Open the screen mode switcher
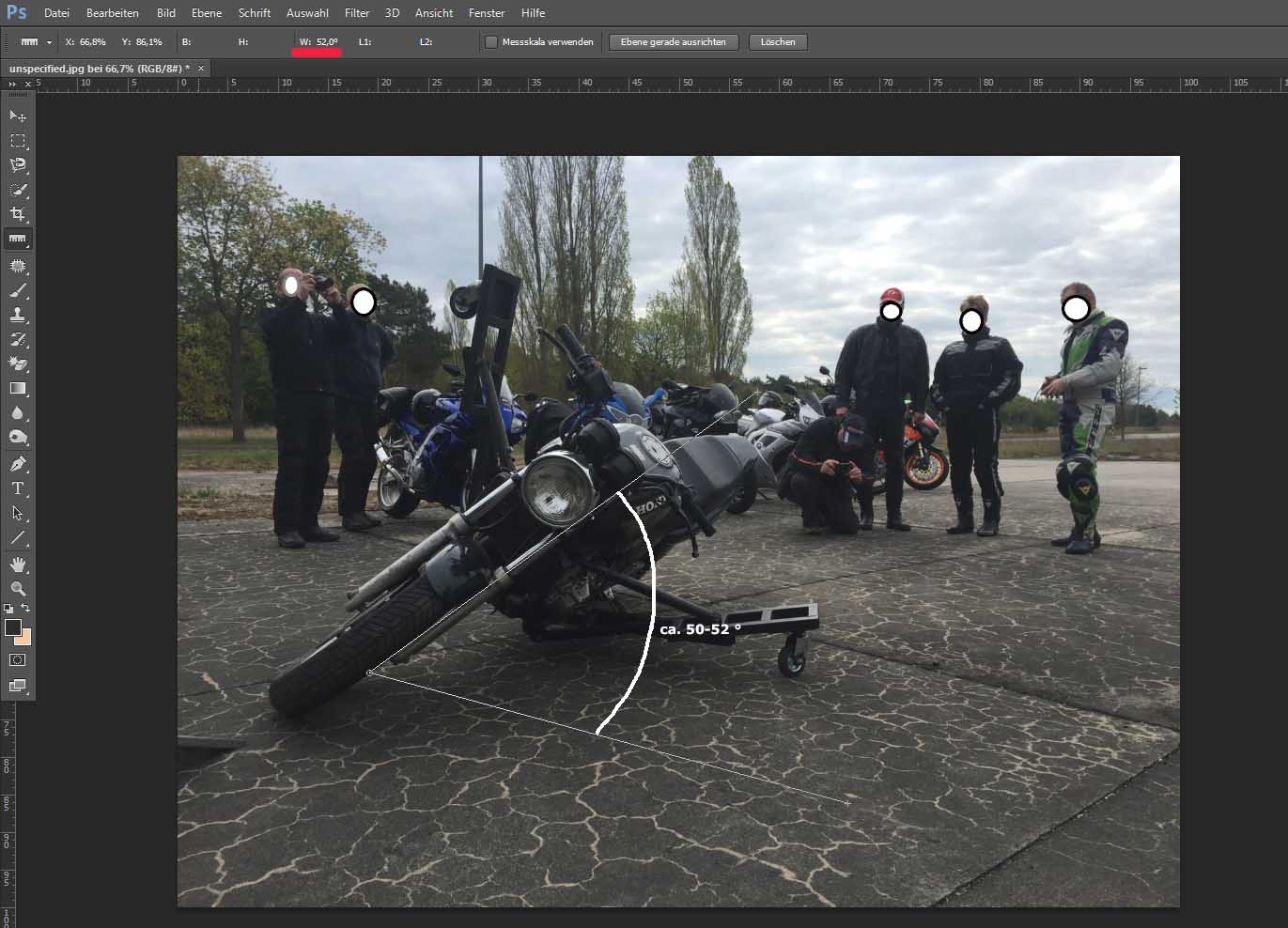Viewport: 1288px width, 928px height. pos(18,686)
